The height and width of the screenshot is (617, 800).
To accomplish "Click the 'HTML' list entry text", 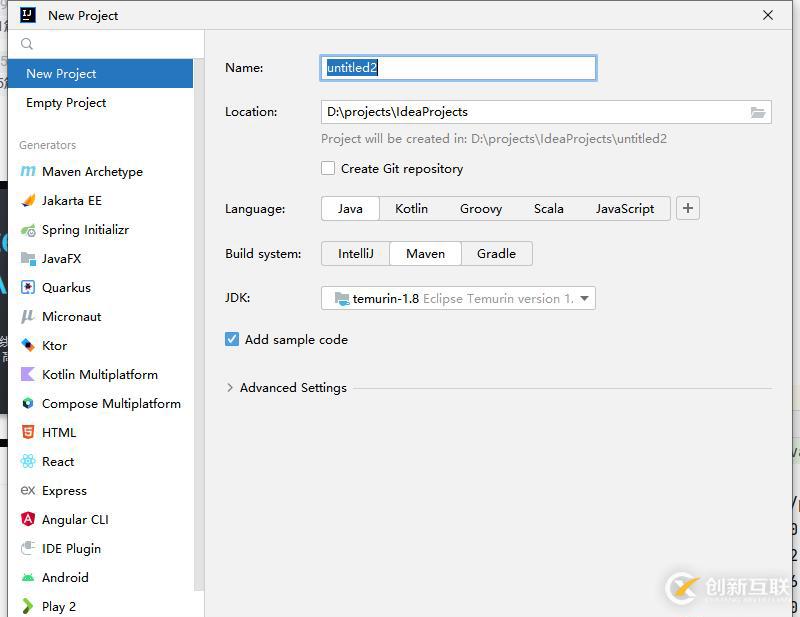I will (x=59, y=433).
